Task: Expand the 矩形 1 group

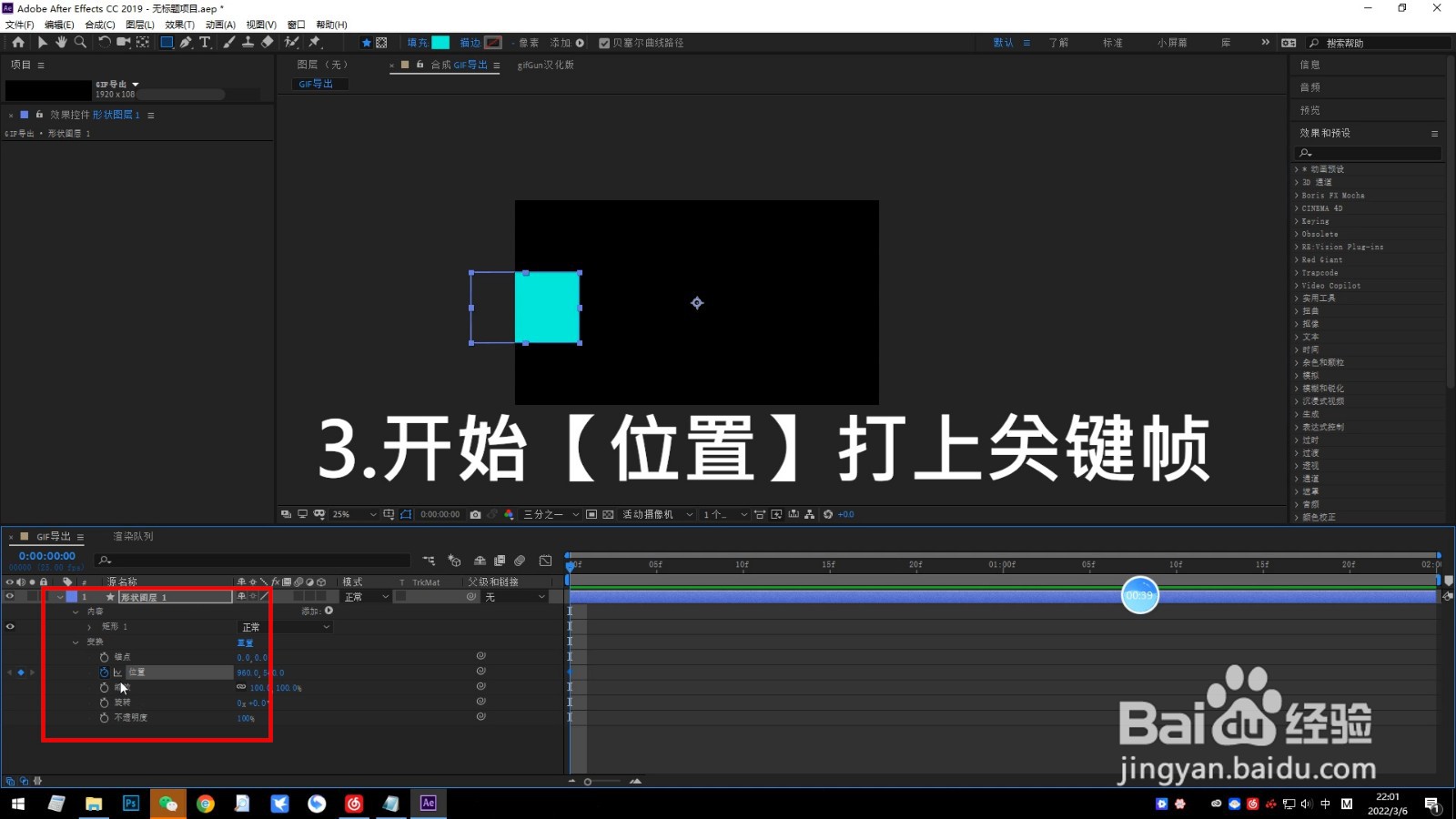Action: pos(89,627)
